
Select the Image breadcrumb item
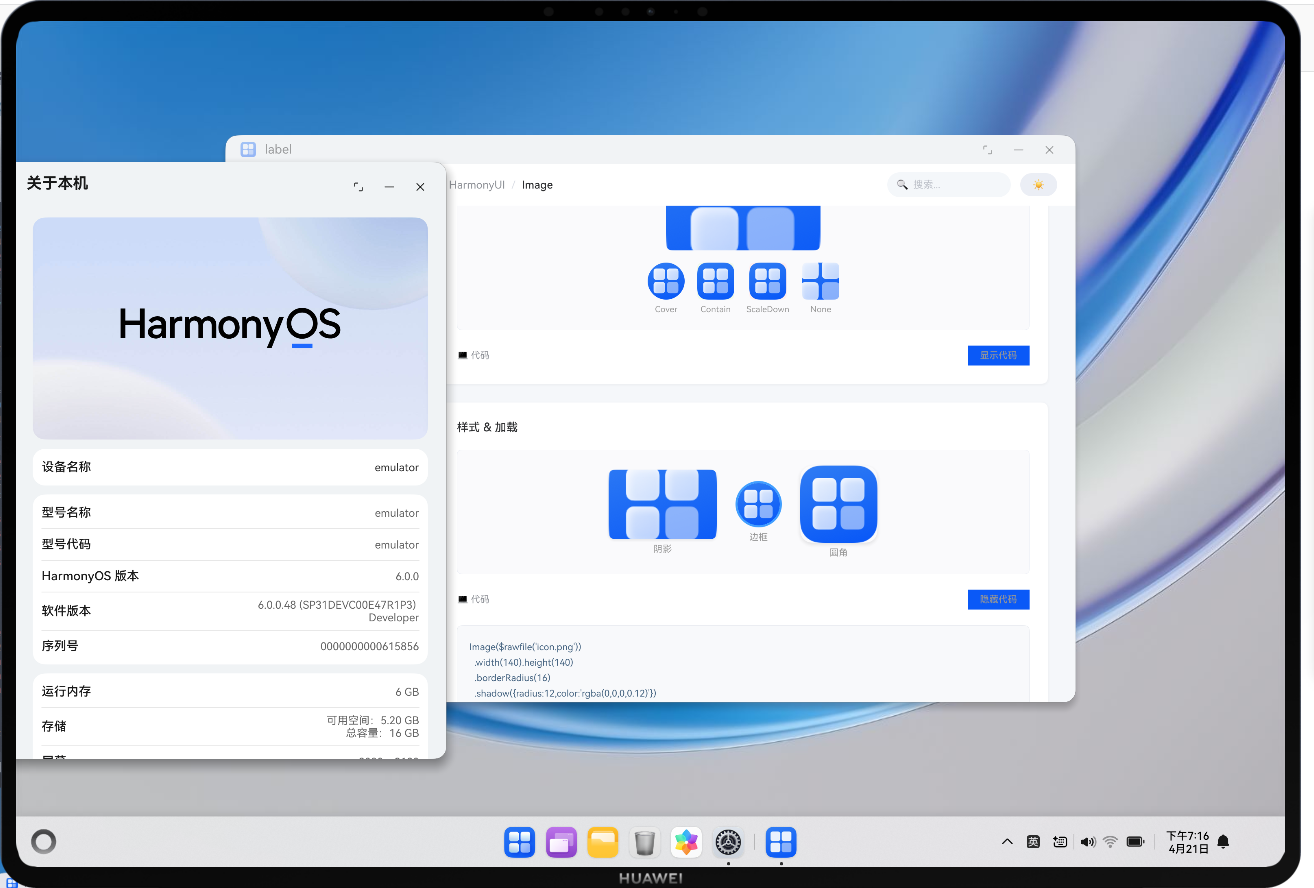click(x=537, y=185)
